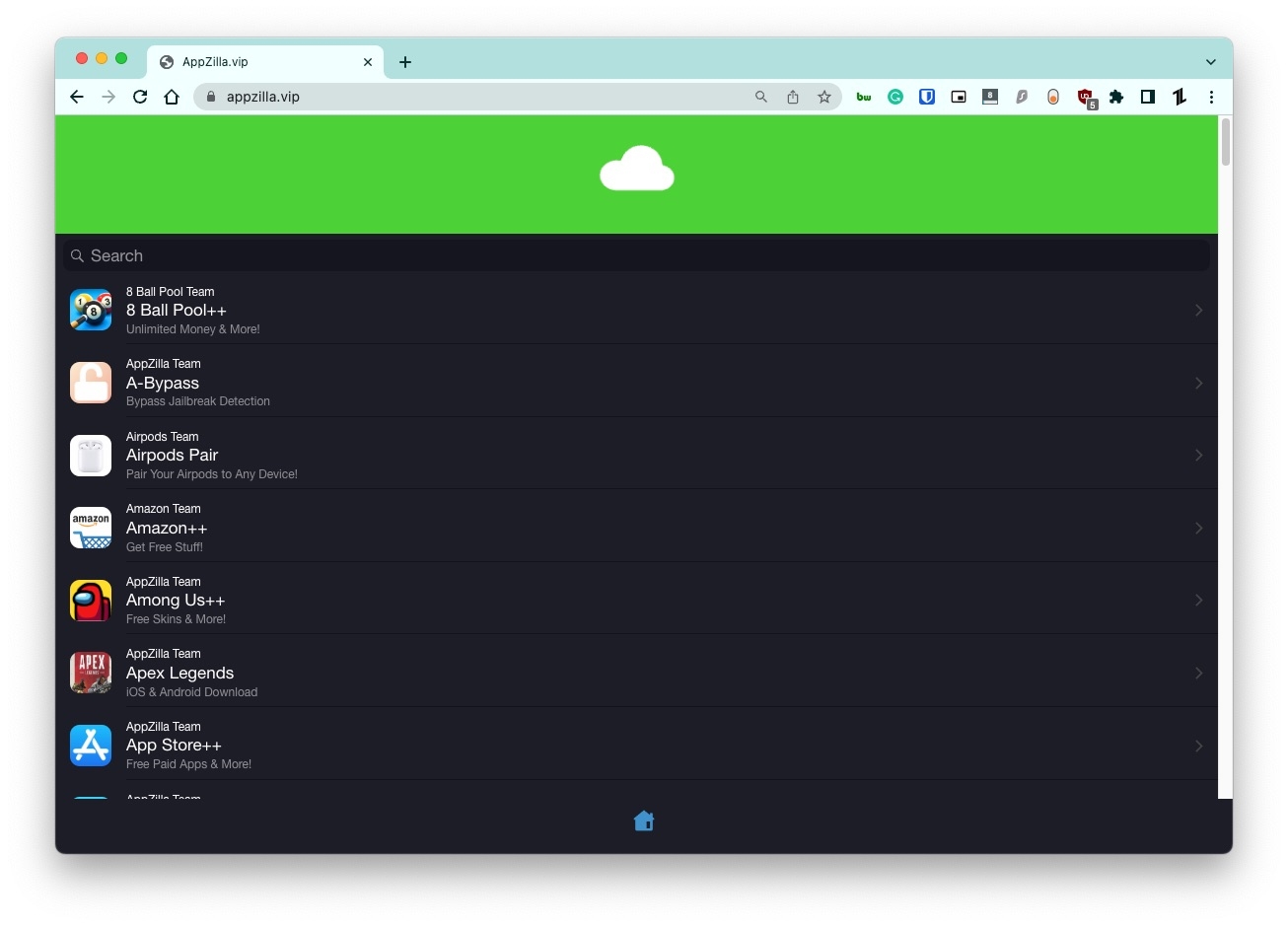Toggle the browser side panel
Viewport: 1288px width, 927px height.
[1148, 97]
